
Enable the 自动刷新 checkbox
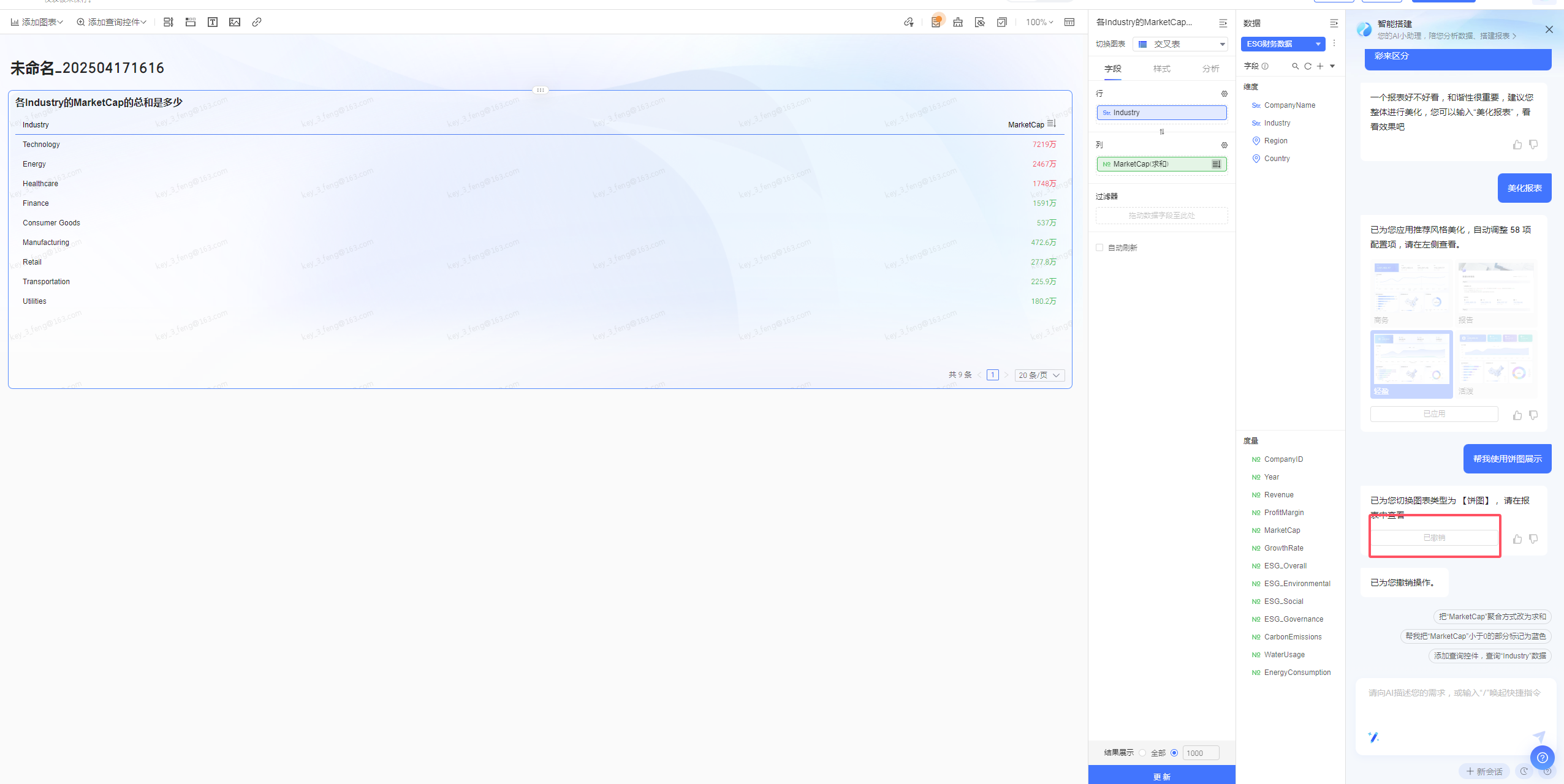pyautogui.click(x=1099, y=247)
